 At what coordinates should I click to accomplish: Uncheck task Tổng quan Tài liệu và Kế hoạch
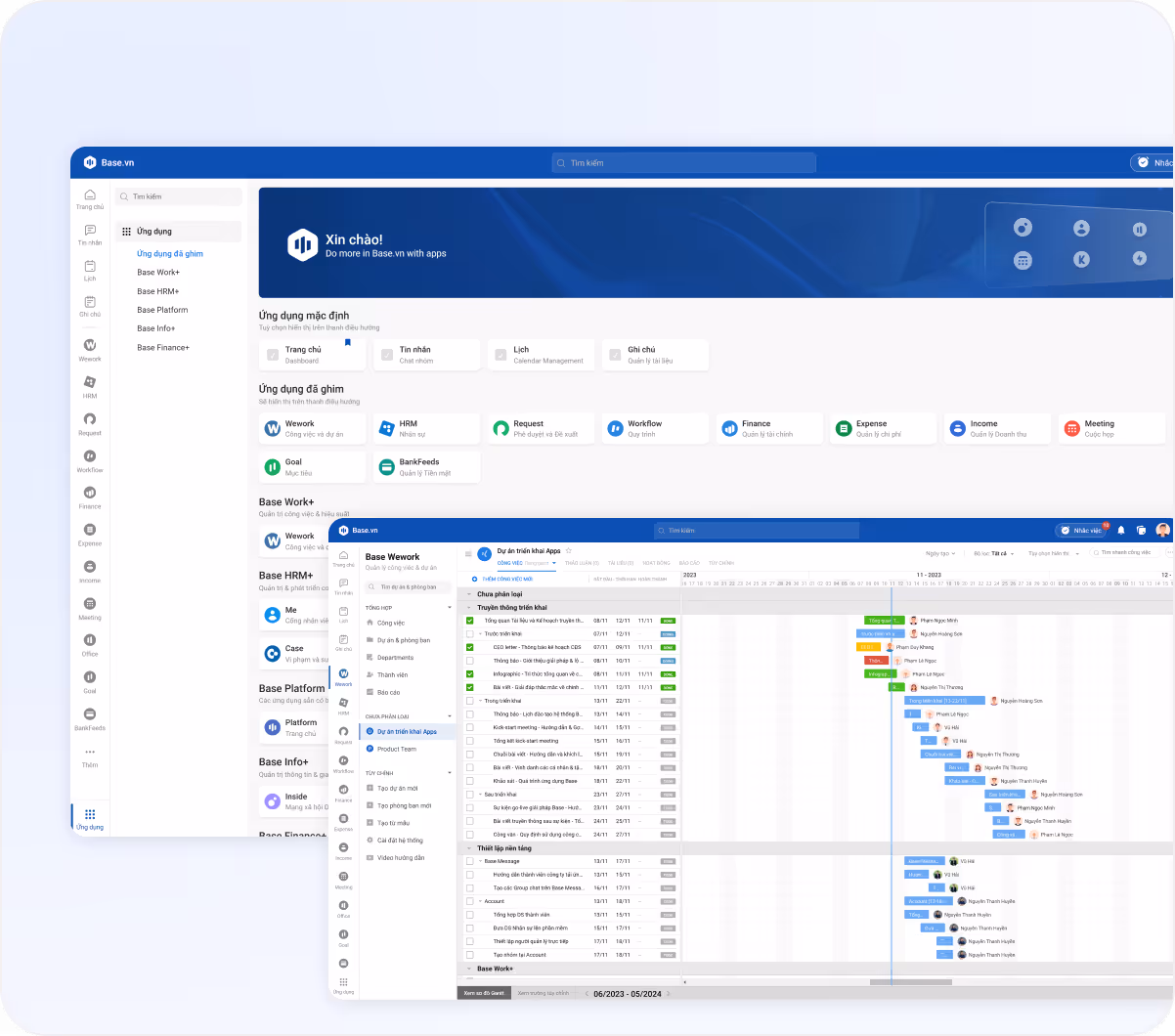470,621
